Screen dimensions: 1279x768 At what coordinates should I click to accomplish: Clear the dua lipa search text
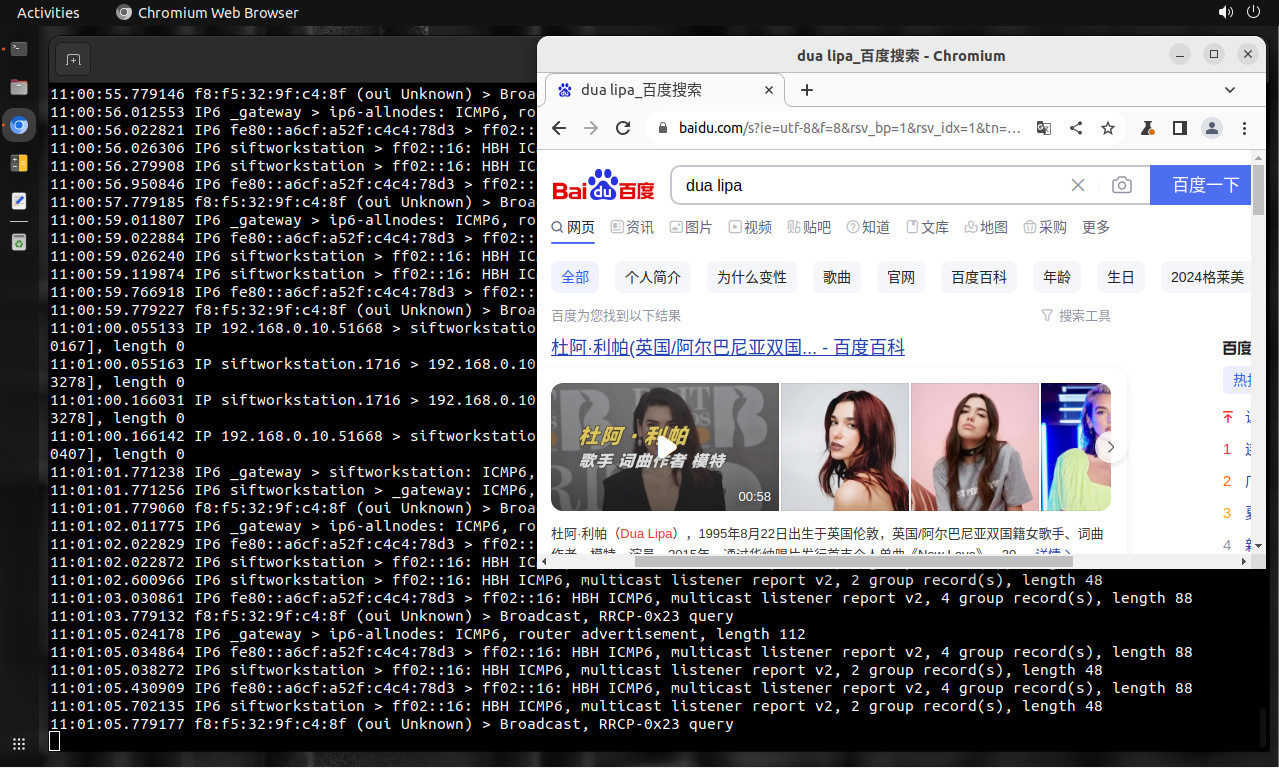pyautogui.click(x=1078, y=185)
